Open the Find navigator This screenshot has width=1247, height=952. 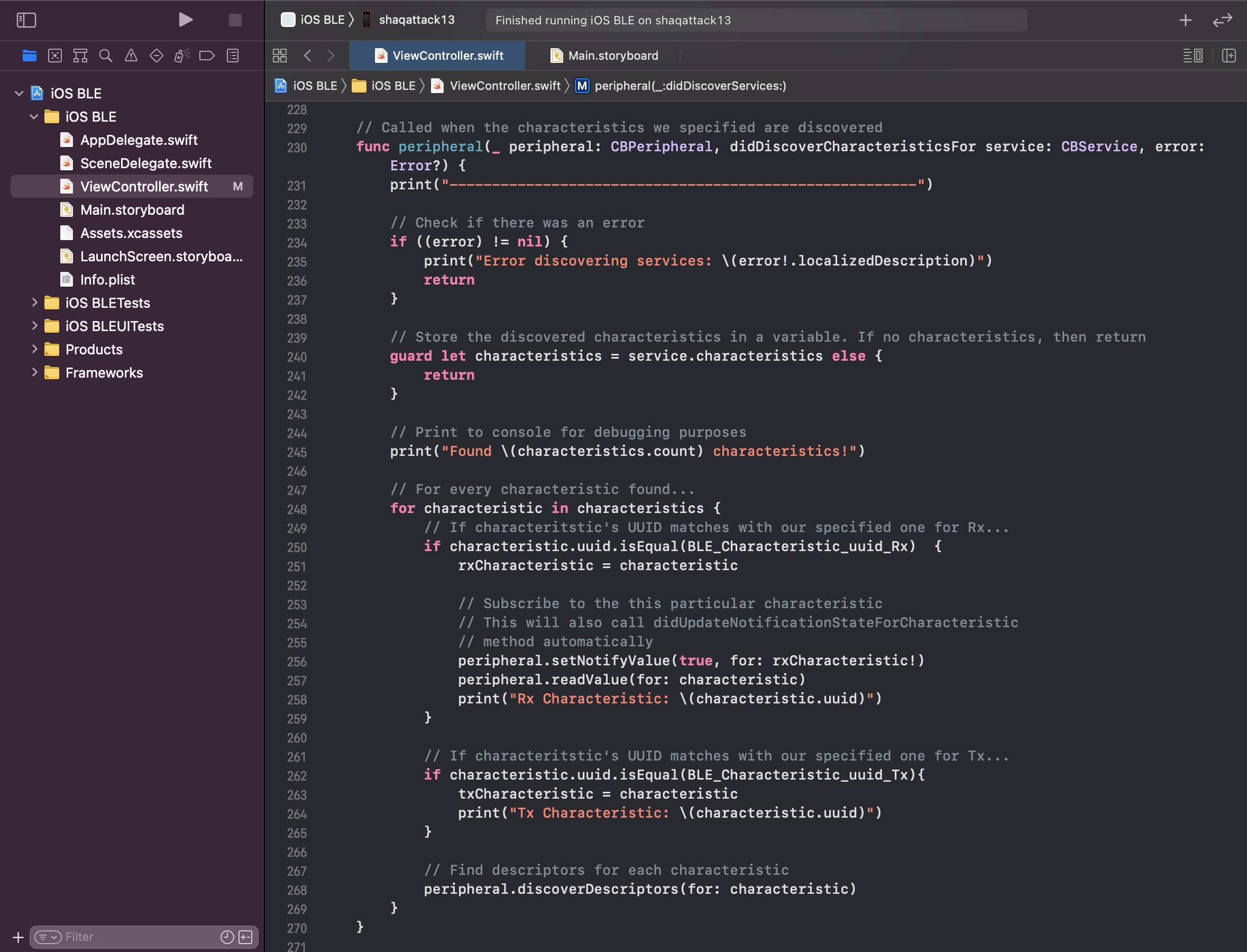pos(105,56)
